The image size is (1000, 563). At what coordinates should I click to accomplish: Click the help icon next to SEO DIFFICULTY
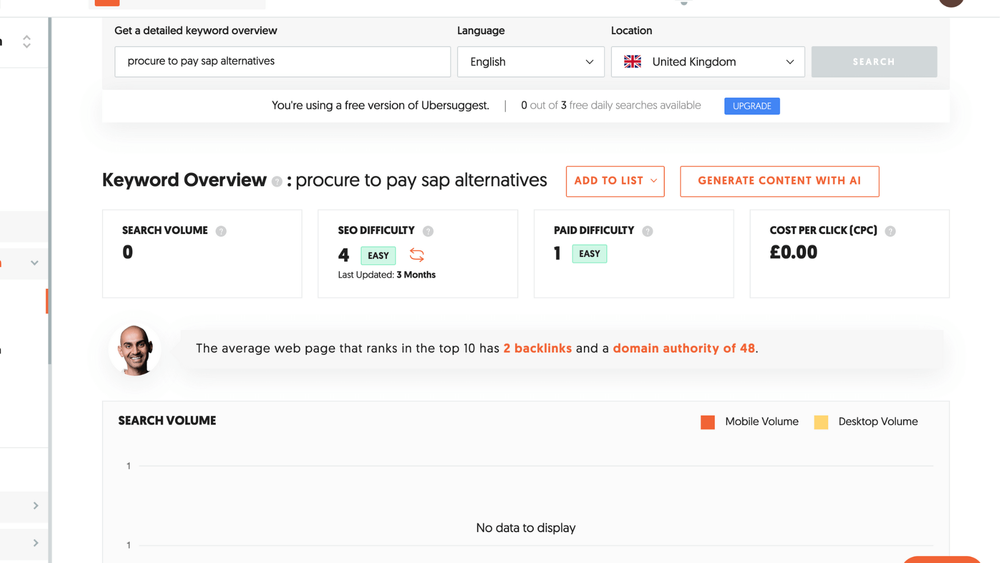click(x=428, y=231)
